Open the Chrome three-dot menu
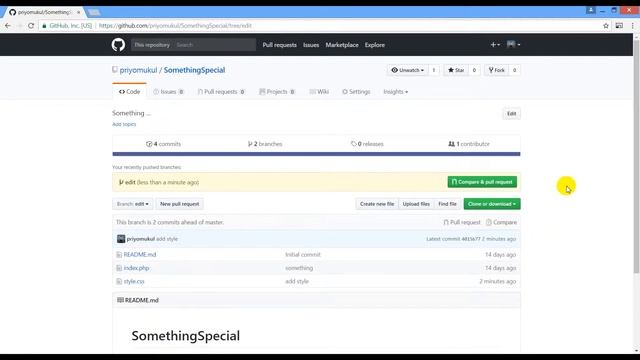The width and height of the screenshot is (640, 360). (632, 25)
